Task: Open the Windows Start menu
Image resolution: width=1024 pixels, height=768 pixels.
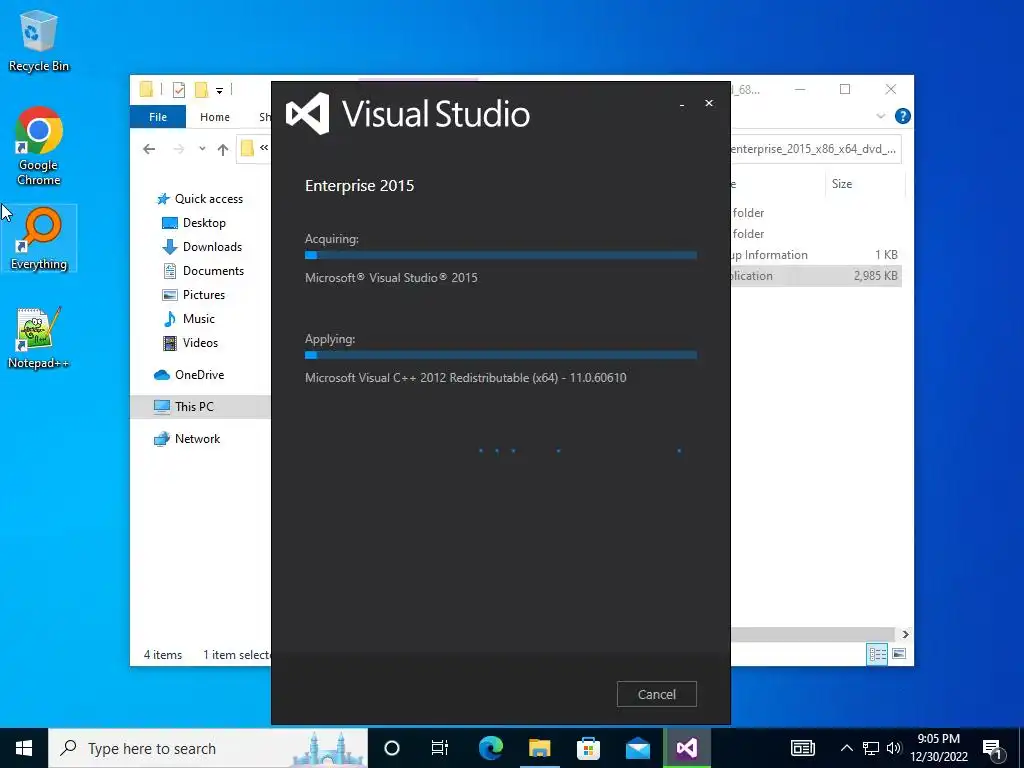Action: pyautogui.click(x=24, y=748)
